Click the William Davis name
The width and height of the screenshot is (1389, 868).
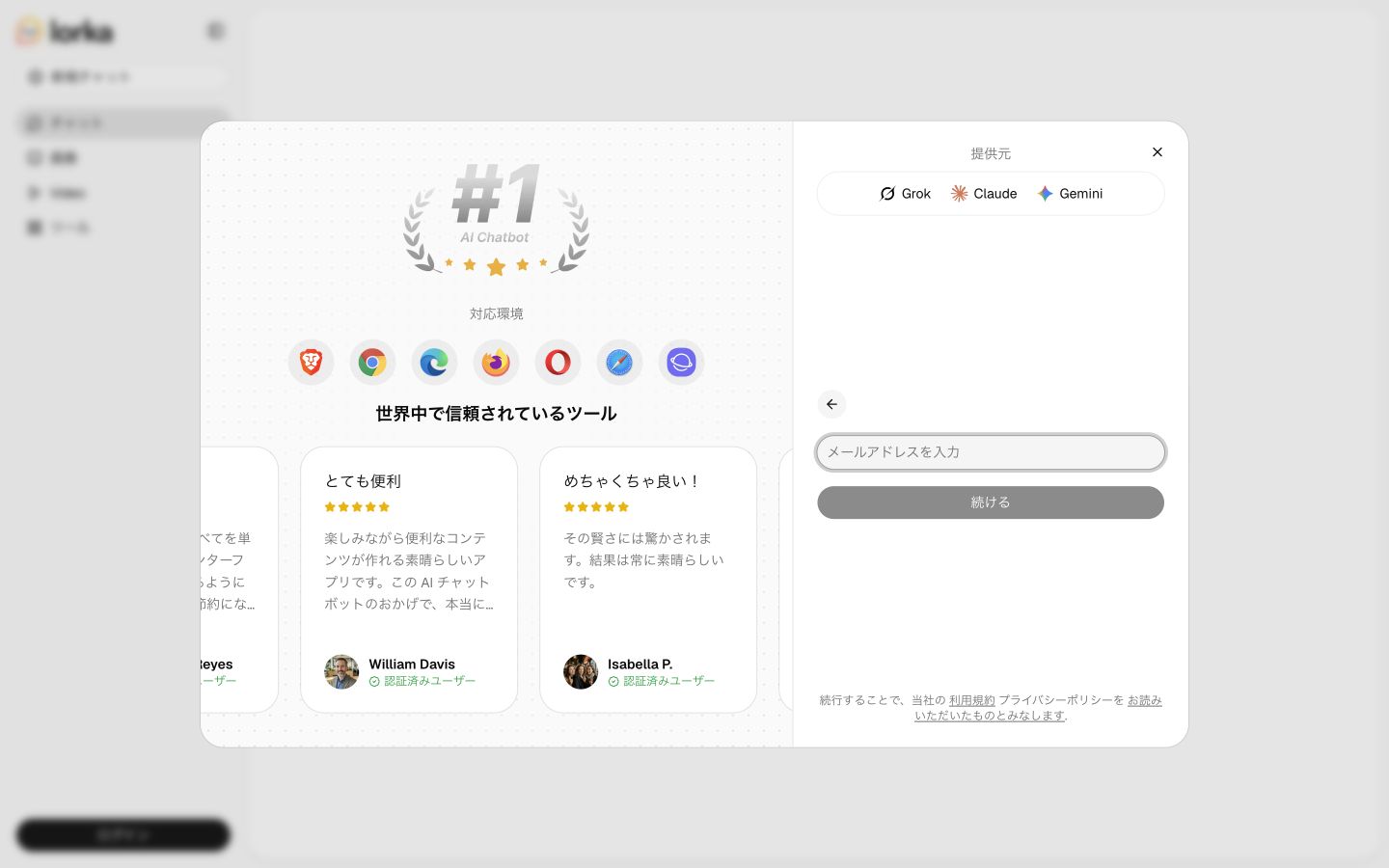tap(412, 665)
